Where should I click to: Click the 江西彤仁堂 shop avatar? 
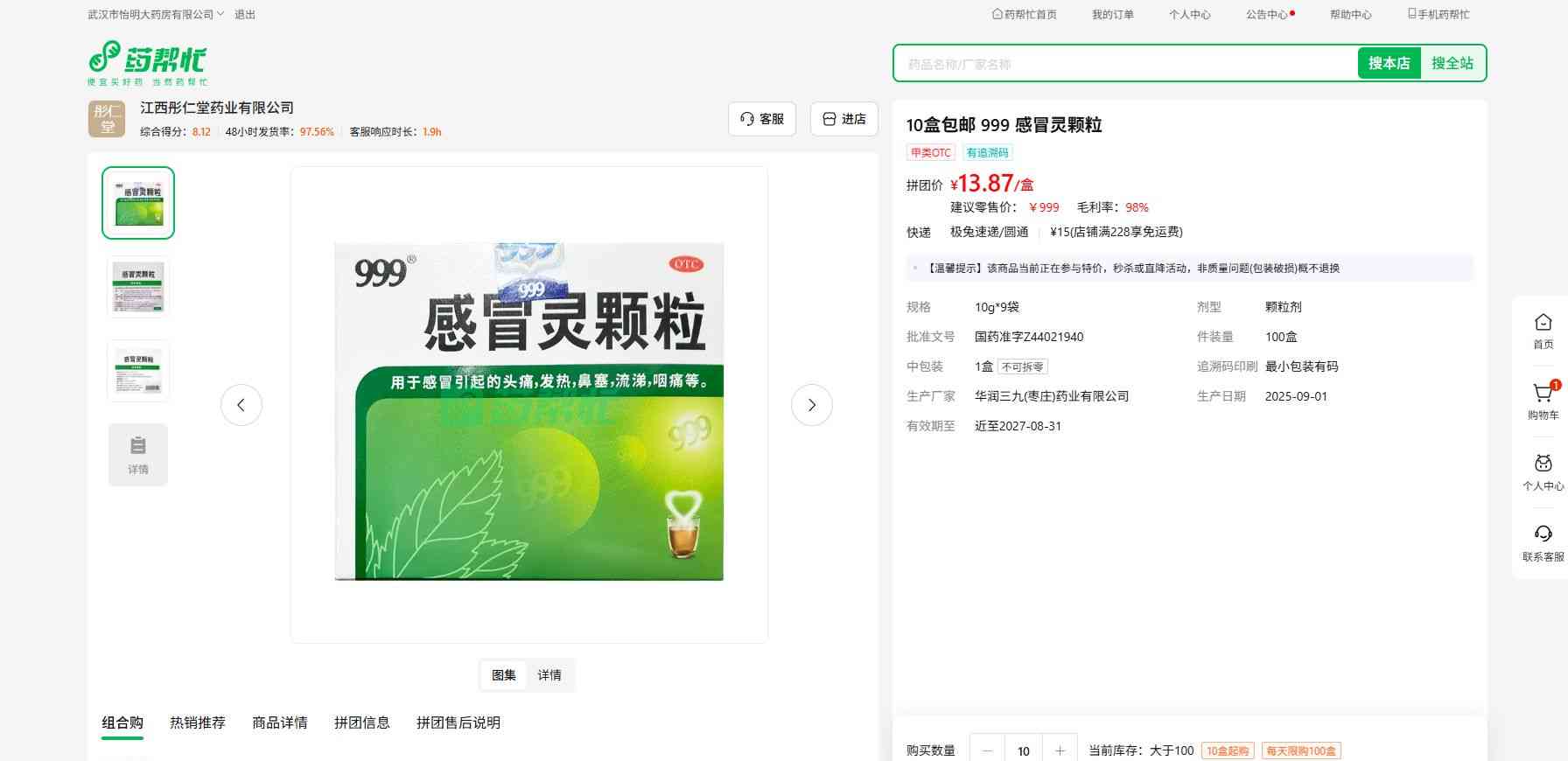click(x=107, y=119)
